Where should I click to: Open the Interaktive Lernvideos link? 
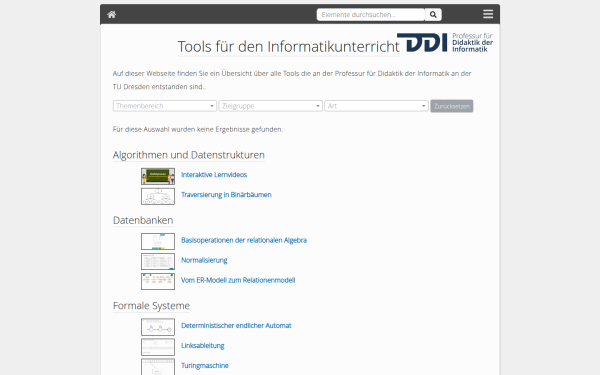(x=214, y=175)
